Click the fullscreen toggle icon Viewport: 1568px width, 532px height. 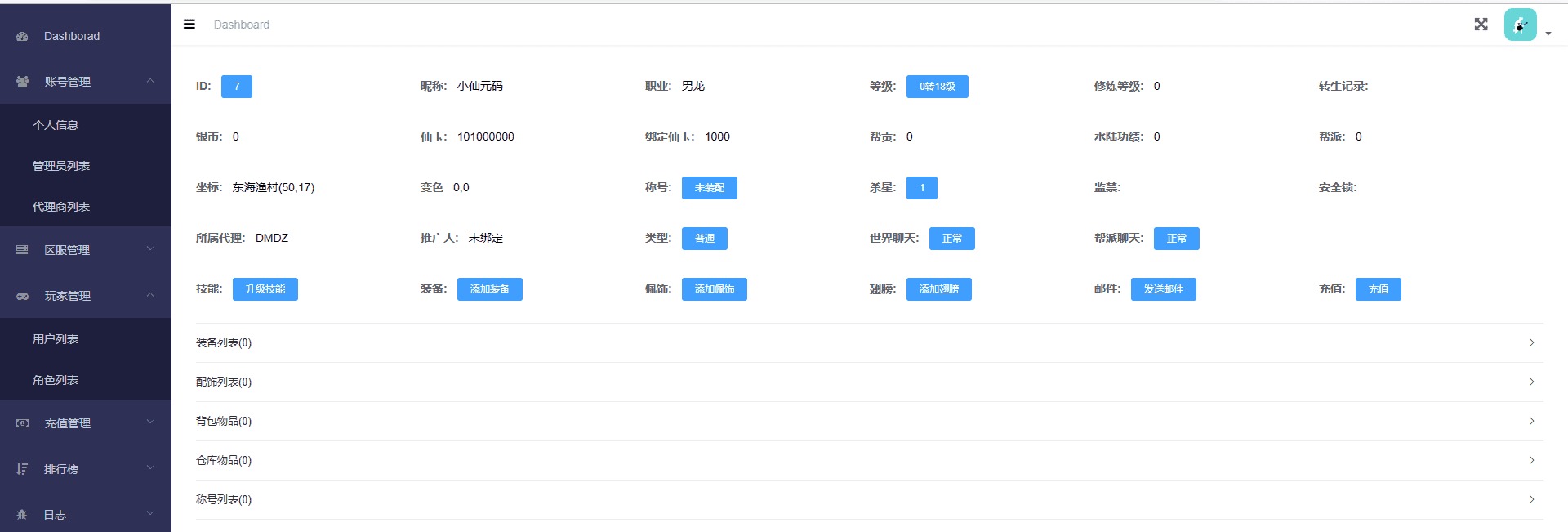[1481, 25]
